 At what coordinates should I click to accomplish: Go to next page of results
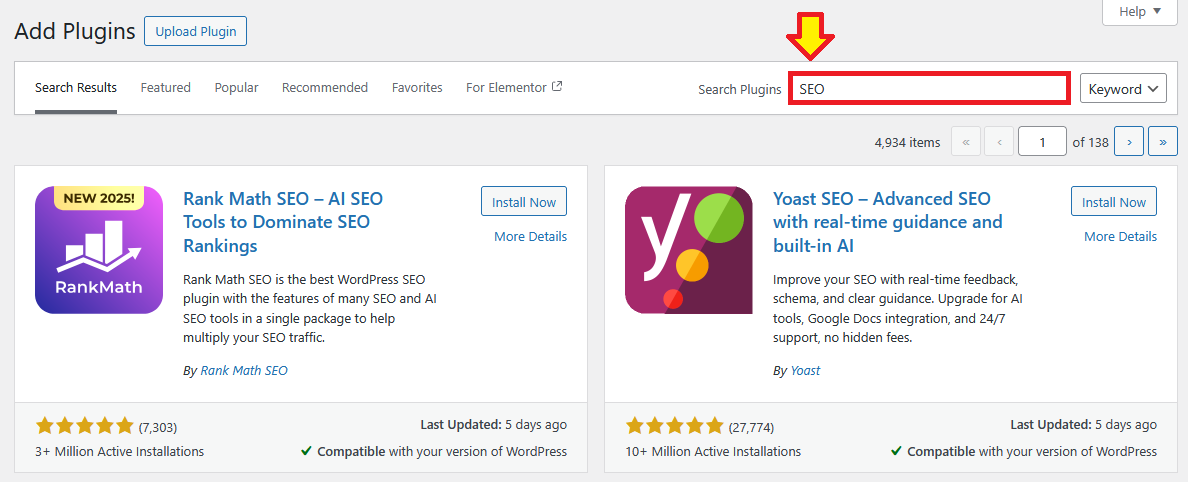point(1129,142)
